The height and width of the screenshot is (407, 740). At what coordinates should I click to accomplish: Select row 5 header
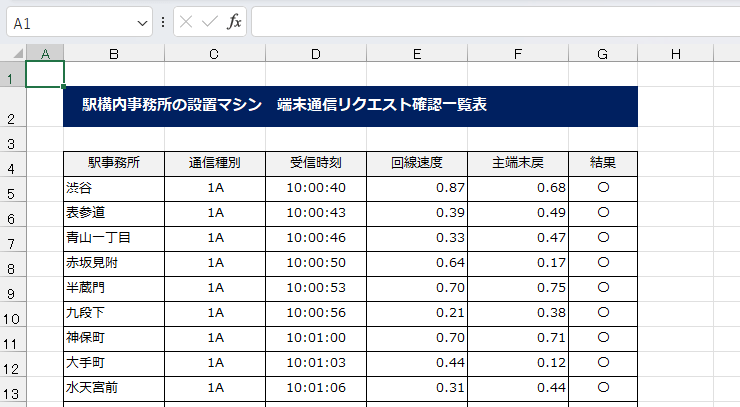[13, 189]
